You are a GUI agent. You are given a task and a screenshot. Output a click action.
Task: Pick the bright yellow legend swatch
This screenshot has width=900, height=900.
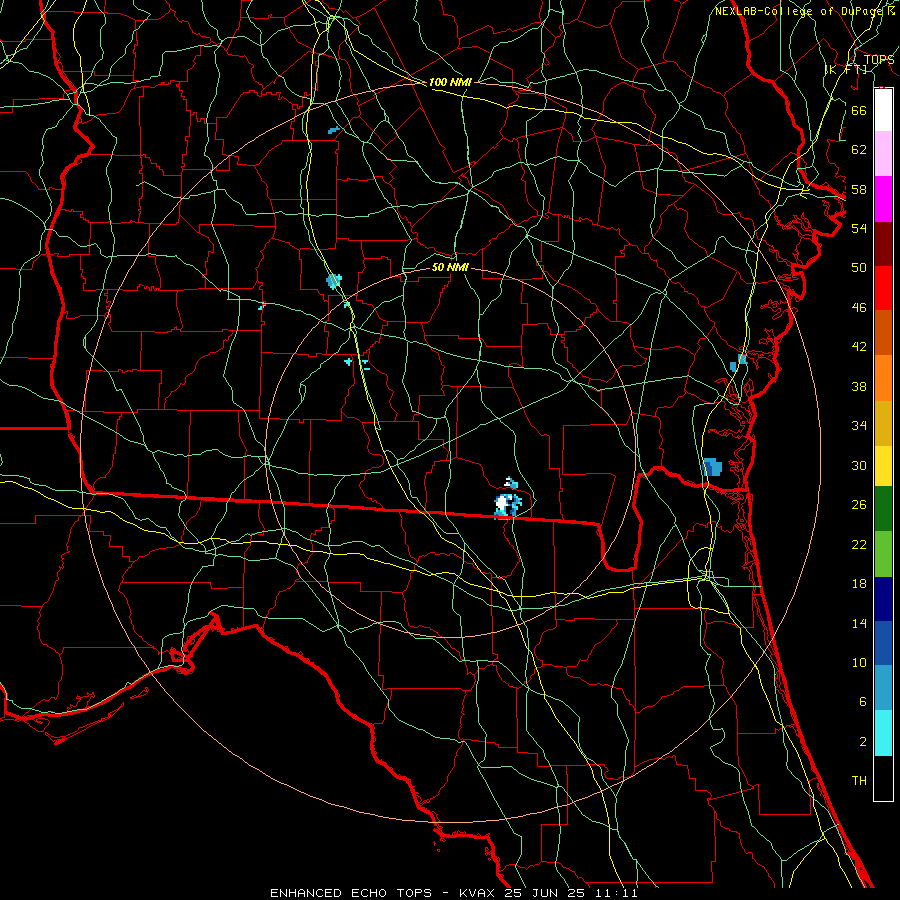coord(883,465)
